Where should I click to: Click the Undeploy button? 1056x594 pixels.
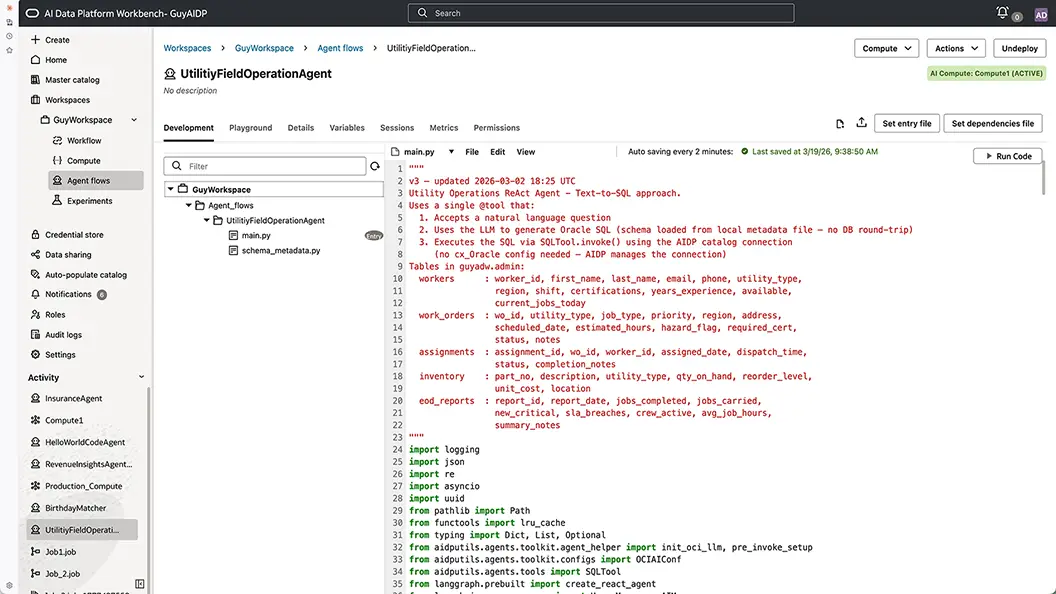(1020, 48)
